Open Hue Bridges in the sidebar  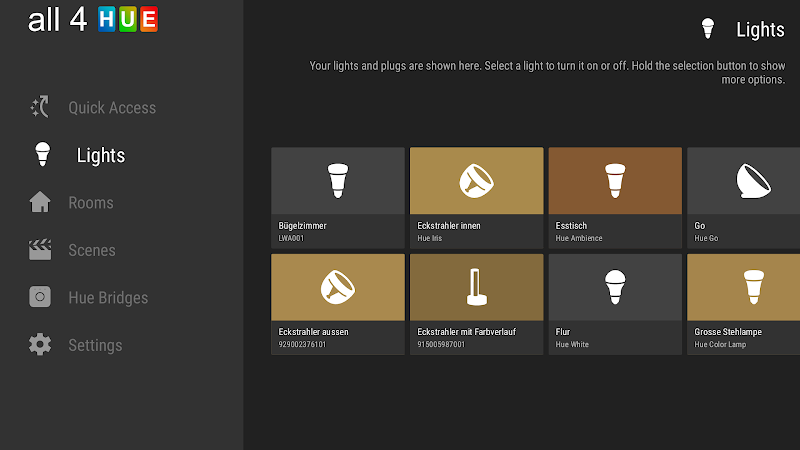click(108, 297)
